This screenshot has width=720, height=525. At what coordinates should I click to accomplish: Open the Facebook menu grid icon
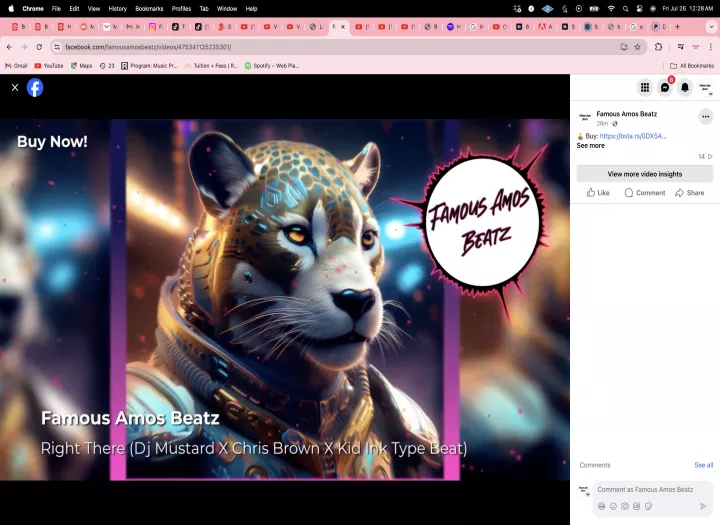(645, 87)
